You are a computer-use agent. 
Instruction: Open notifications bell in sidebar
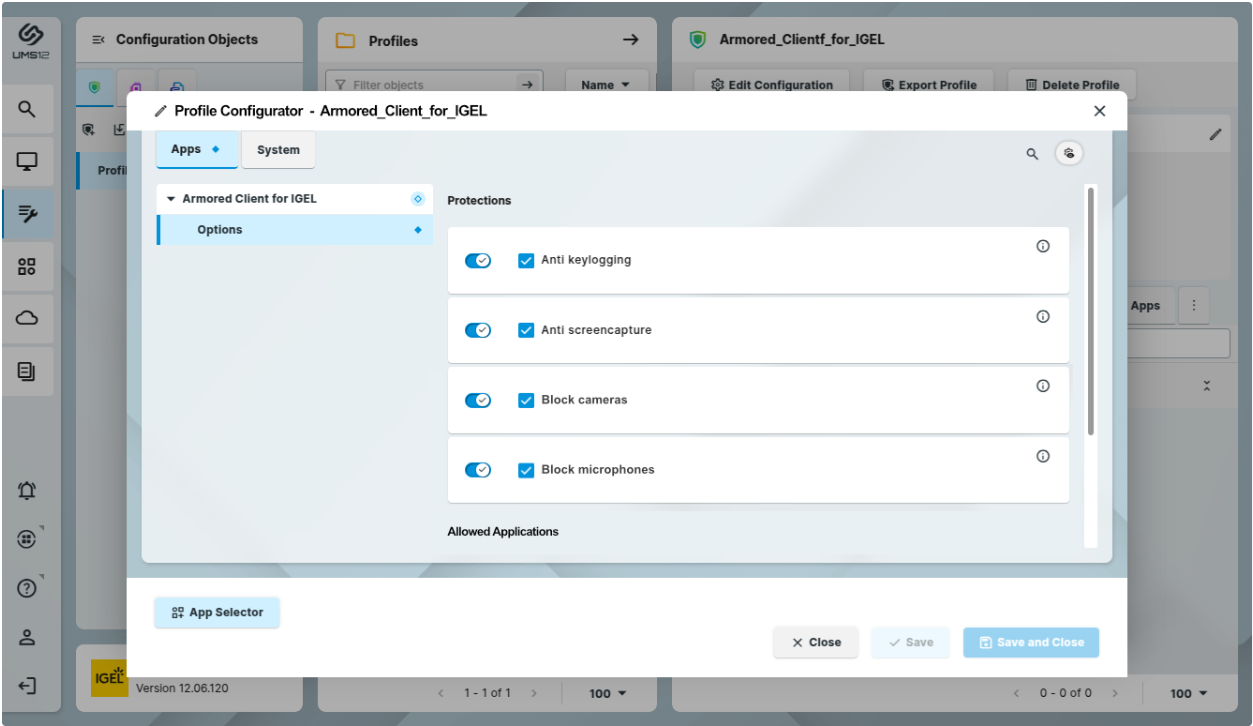click(x=27, y=491)
